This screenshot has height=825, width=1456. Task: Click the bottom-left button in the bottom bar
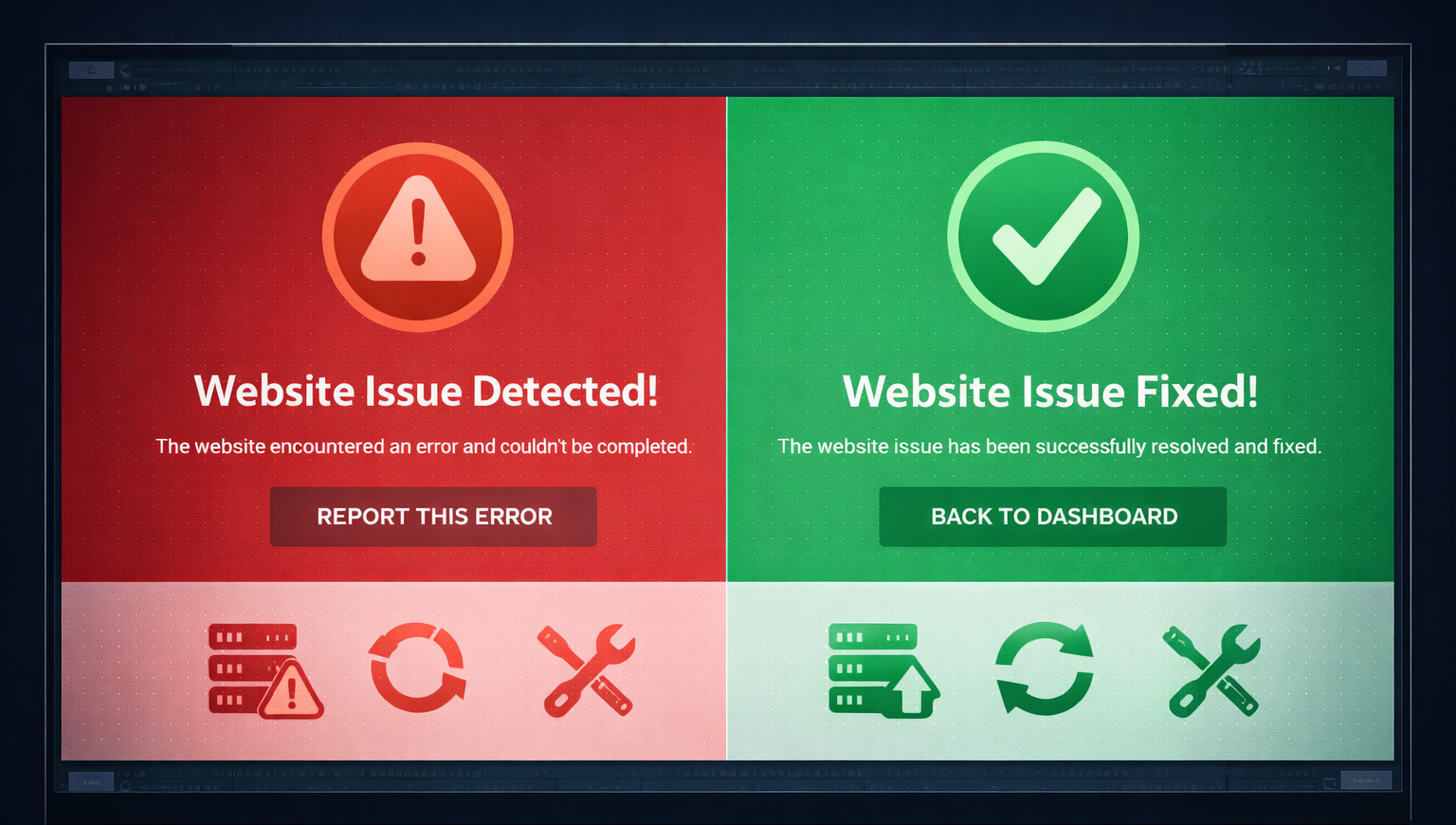[91, 782]
